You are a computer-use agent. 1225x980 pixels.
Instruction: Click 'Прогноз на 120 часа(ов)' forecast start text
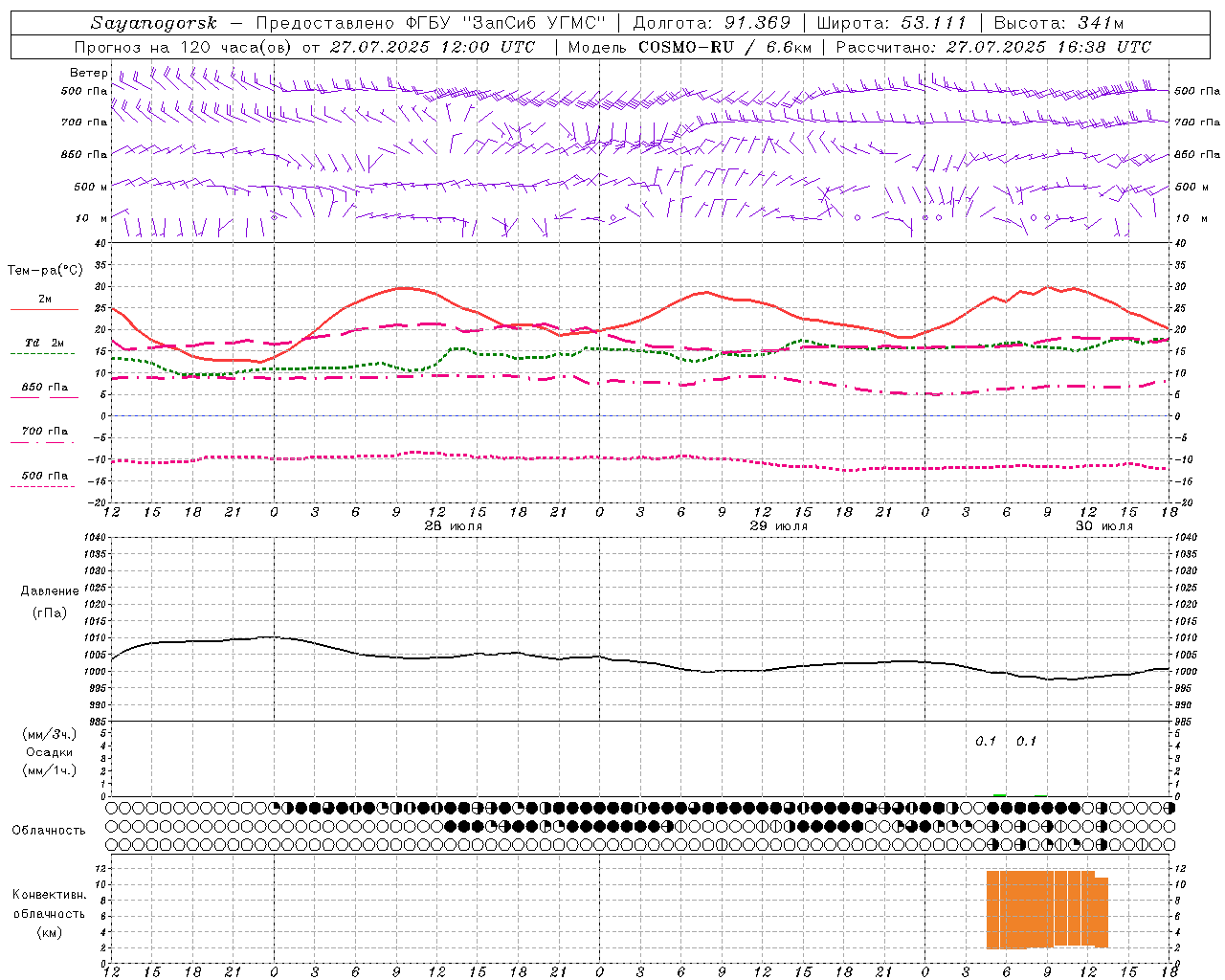tap(184, 47)
